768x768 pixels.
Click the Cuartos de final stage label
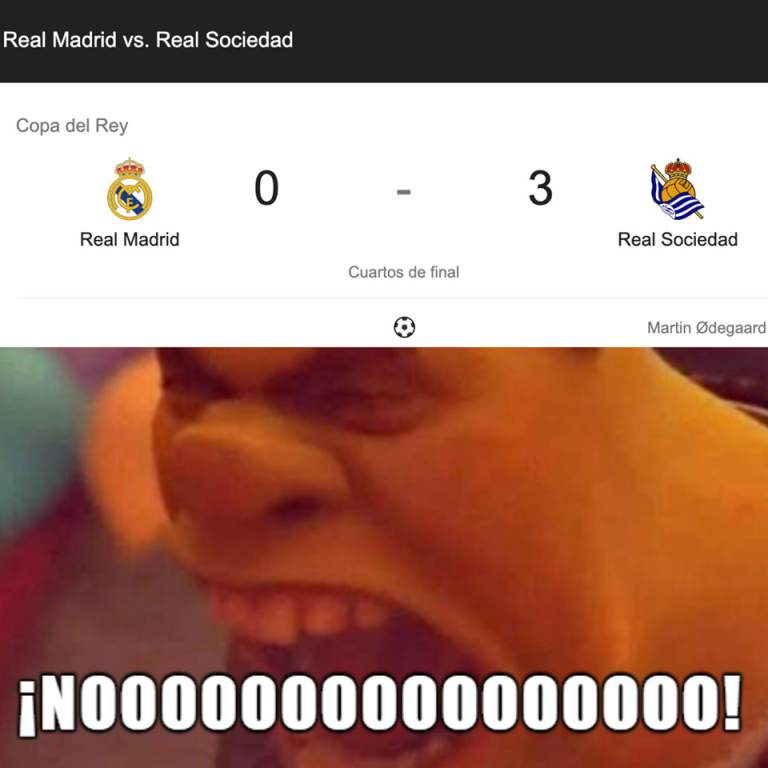pos(404,272)
